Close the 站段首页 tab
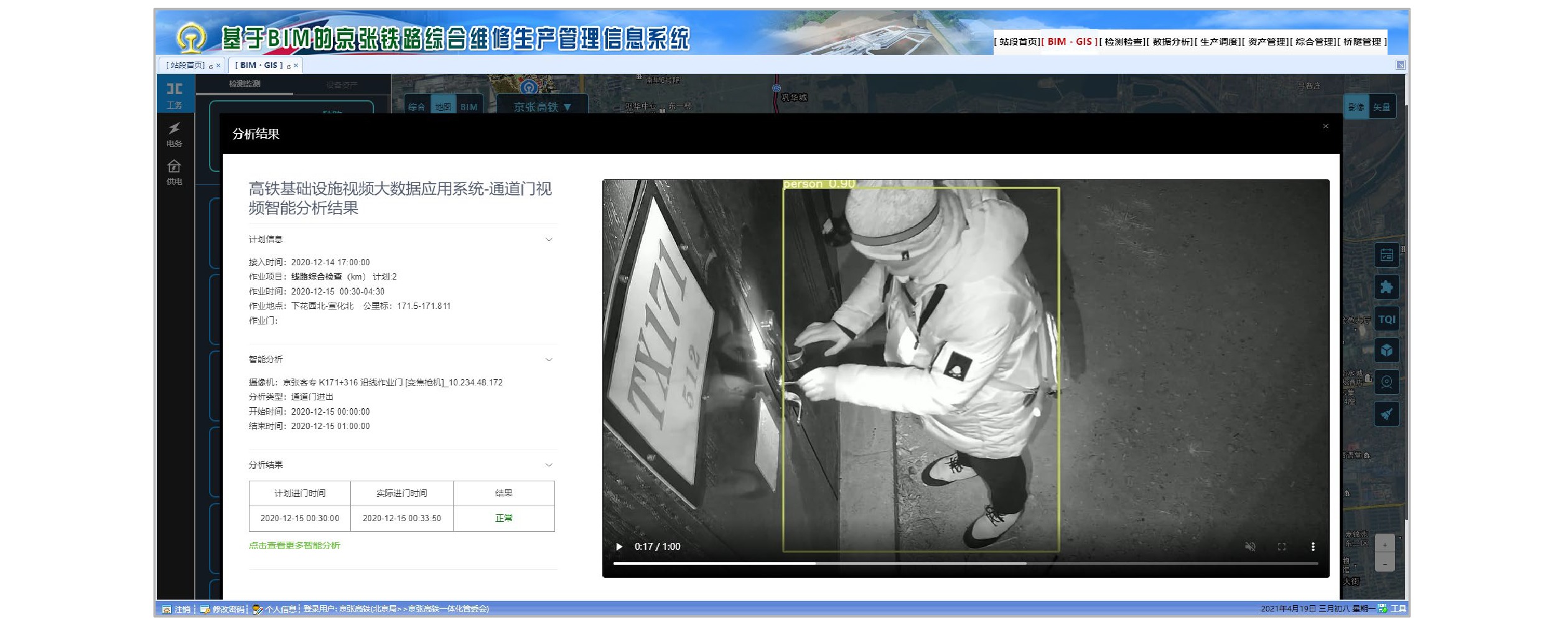Viewport: 1568px width, 627px height. (x=218, y=65)
